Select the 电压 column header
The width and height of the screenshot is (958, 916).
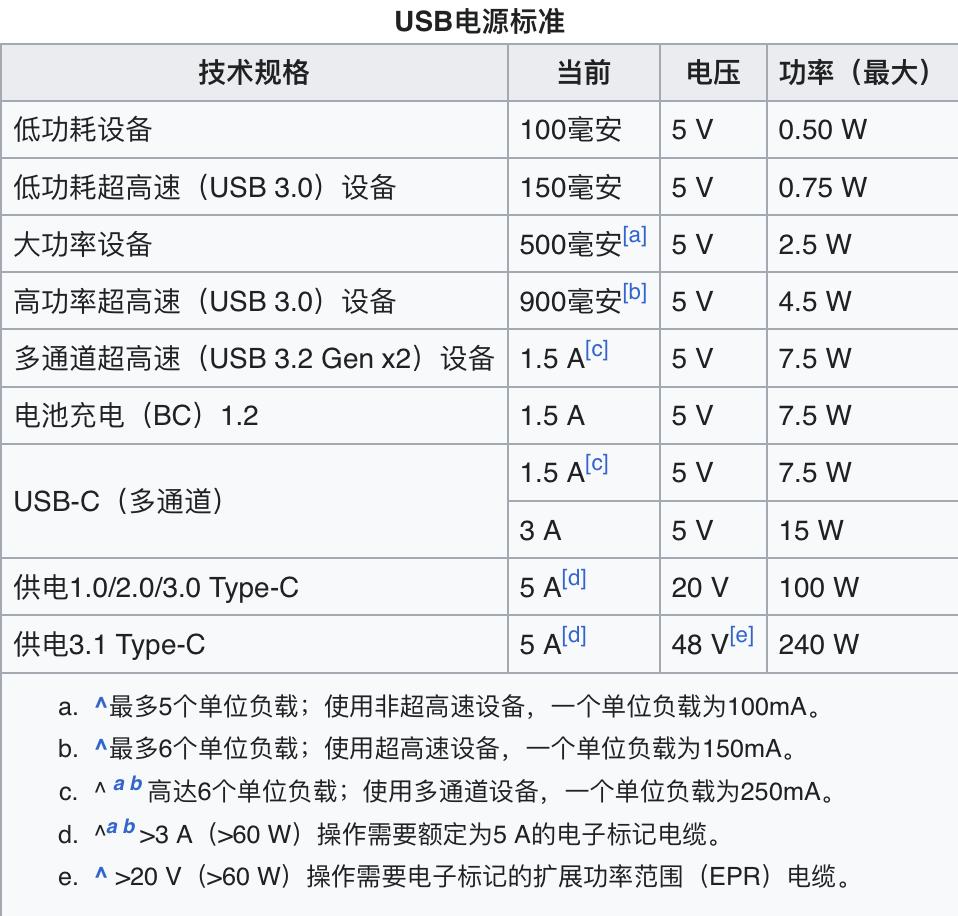pyautogui.click(x=713, y=72)
